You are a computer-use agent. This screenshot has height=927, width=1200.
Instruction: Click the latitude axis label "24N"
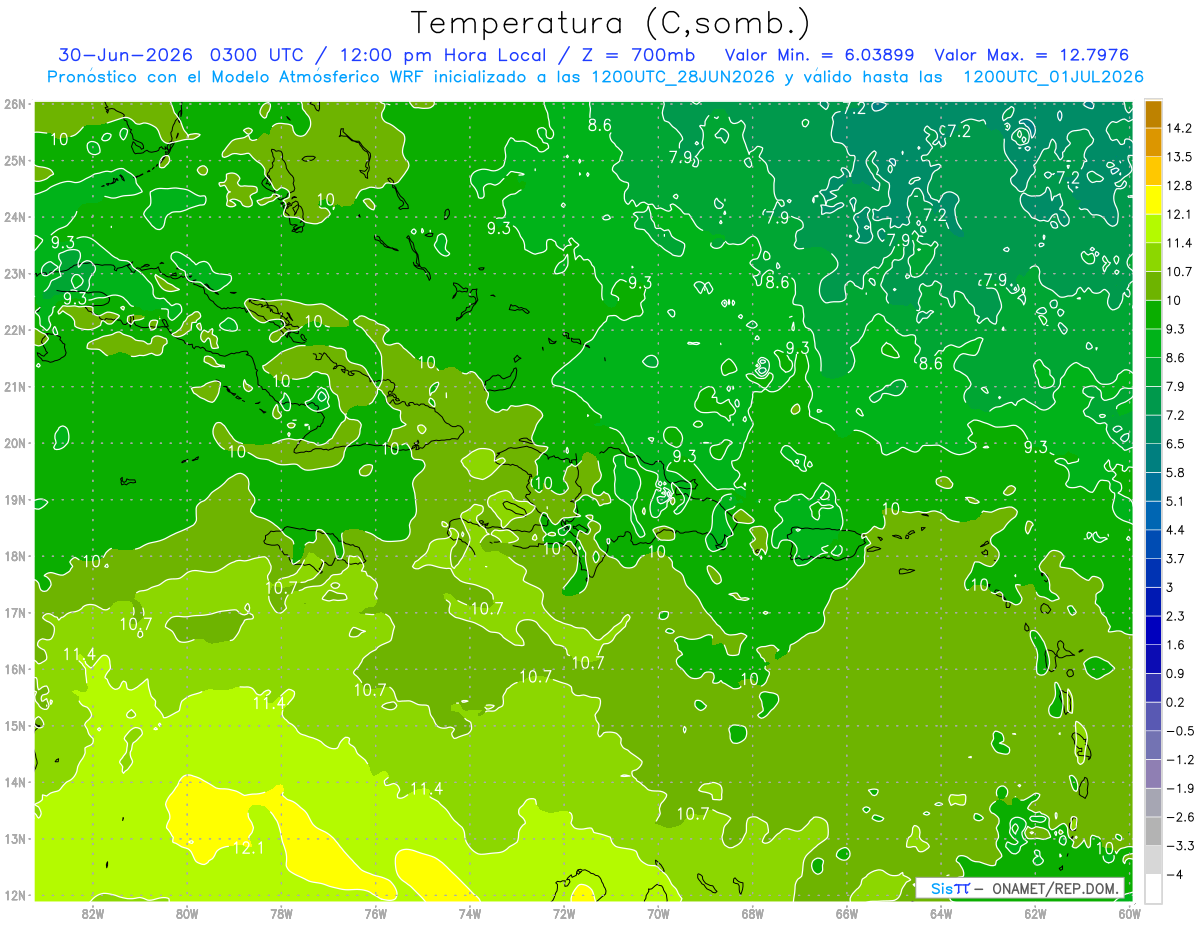click(x=14, y=217)
